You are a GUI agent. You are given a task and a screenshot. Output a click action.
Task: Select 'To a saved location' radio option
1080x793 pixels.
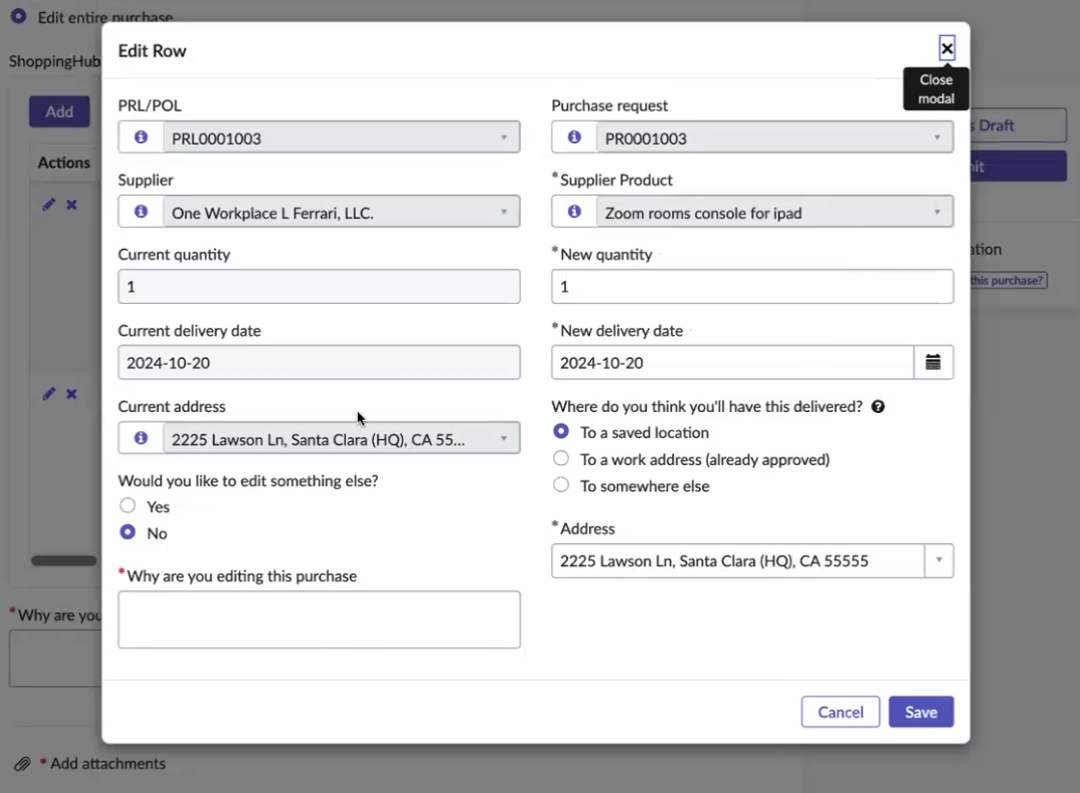tap(561, 431)
